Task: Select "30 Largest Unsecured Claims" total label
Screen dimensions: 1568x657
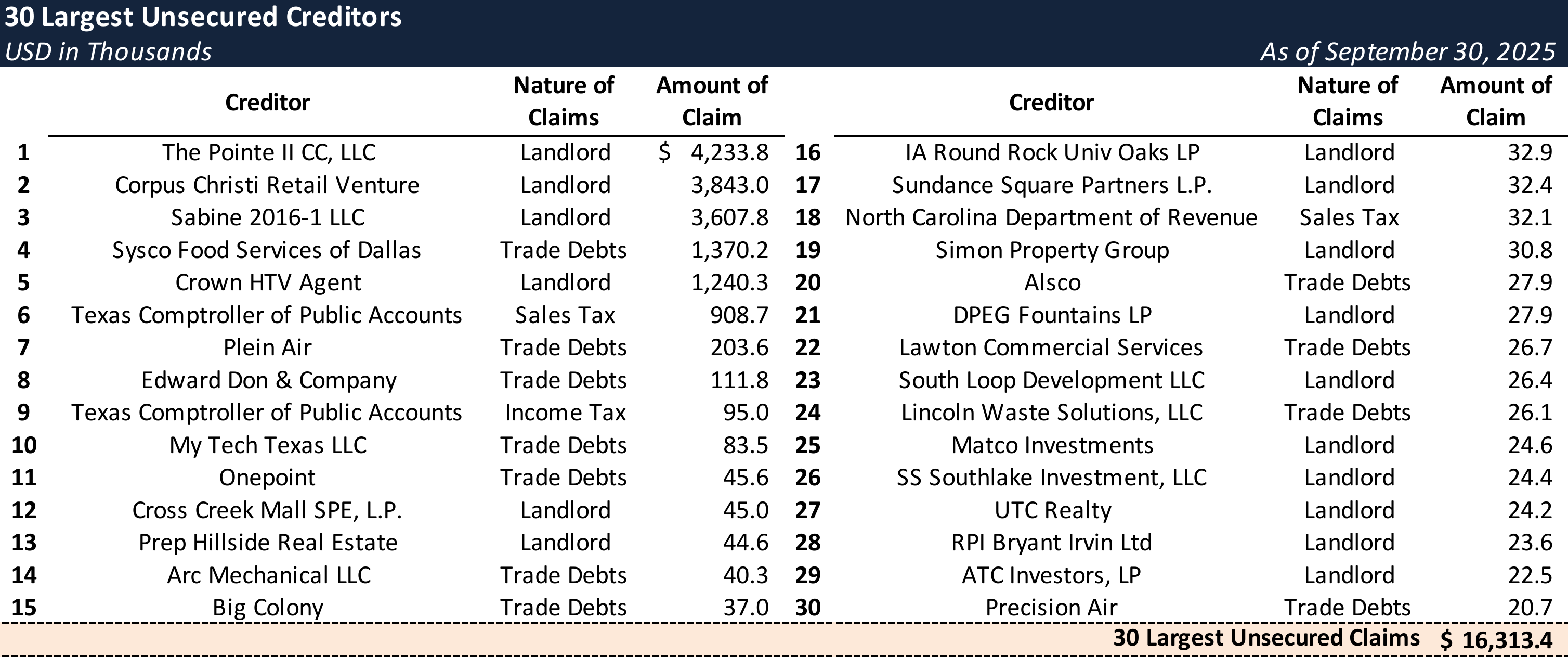Action: [1266, 638]
